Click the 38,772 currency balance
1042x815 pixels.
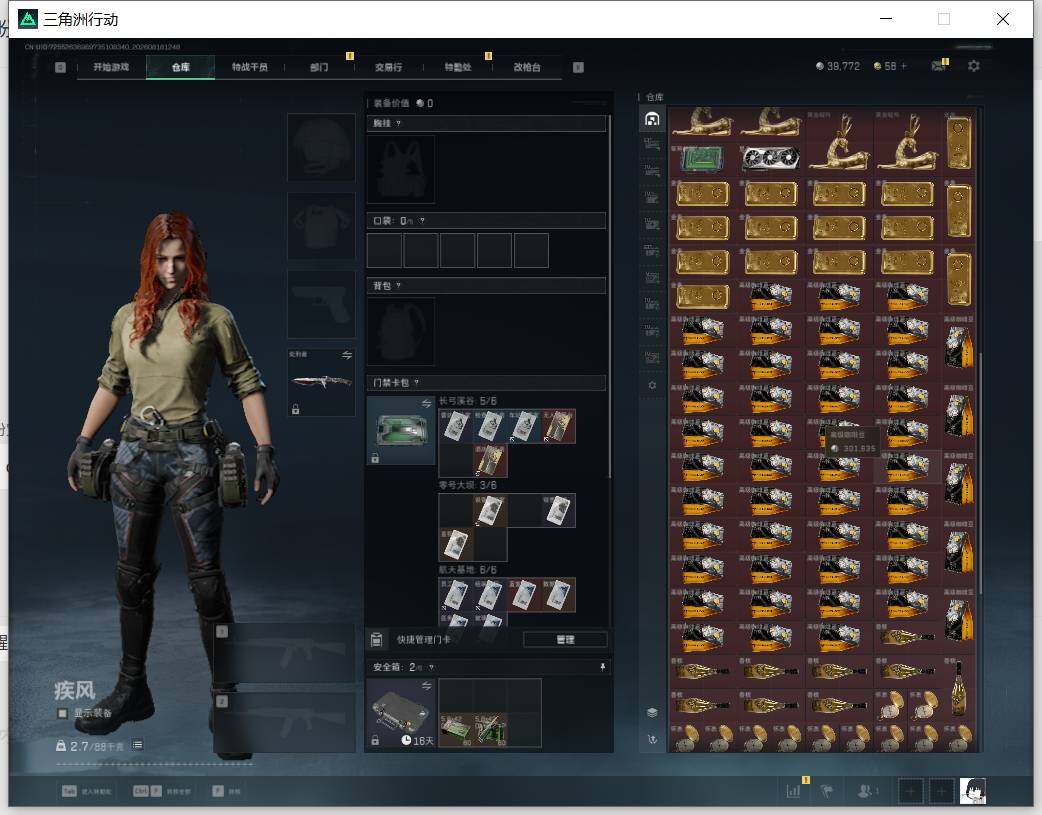pyautogui.click(x=837, y=66)
